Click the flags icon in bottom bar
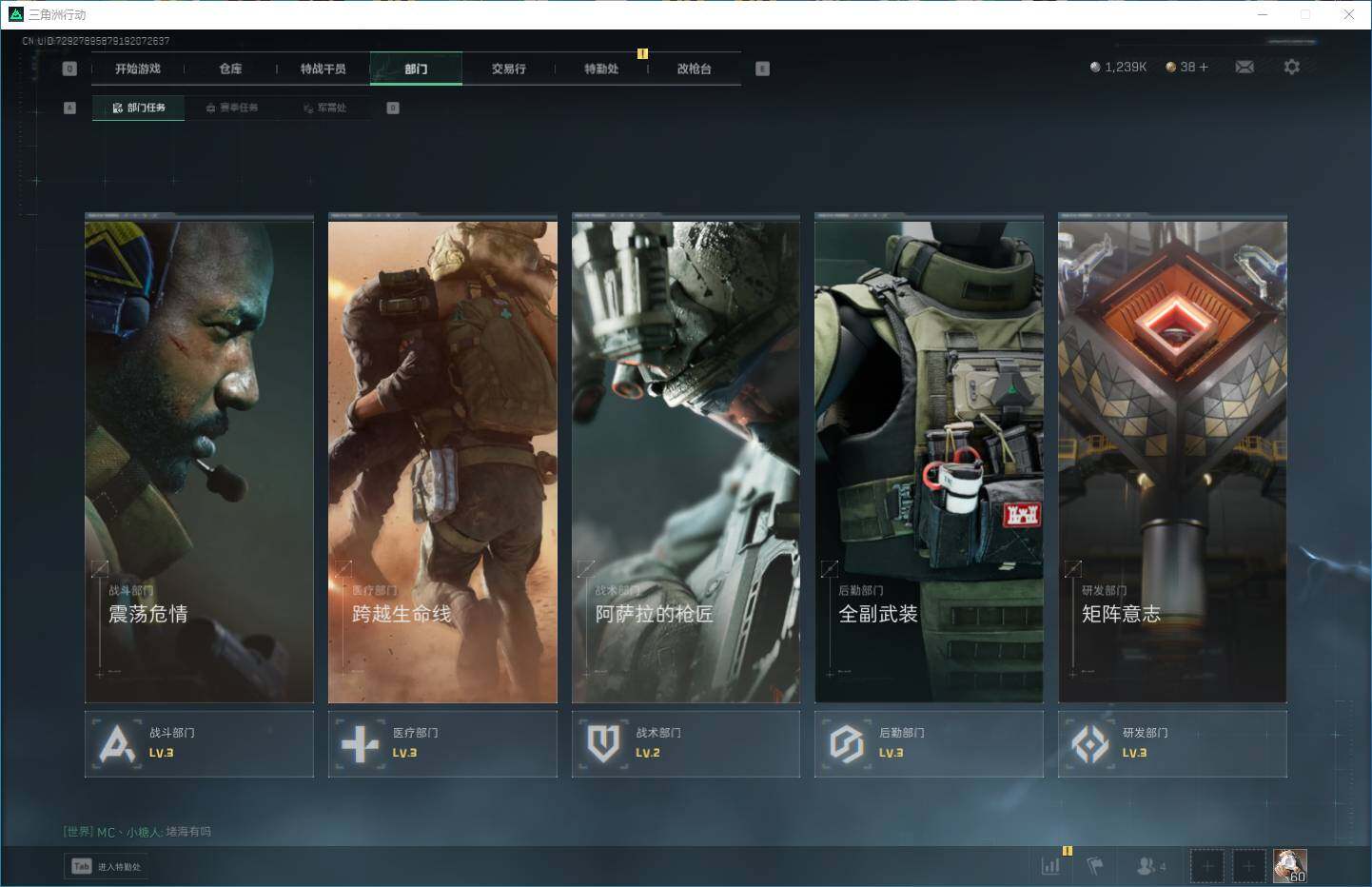Viewport: 1372px width, 887px height. 1095,866
